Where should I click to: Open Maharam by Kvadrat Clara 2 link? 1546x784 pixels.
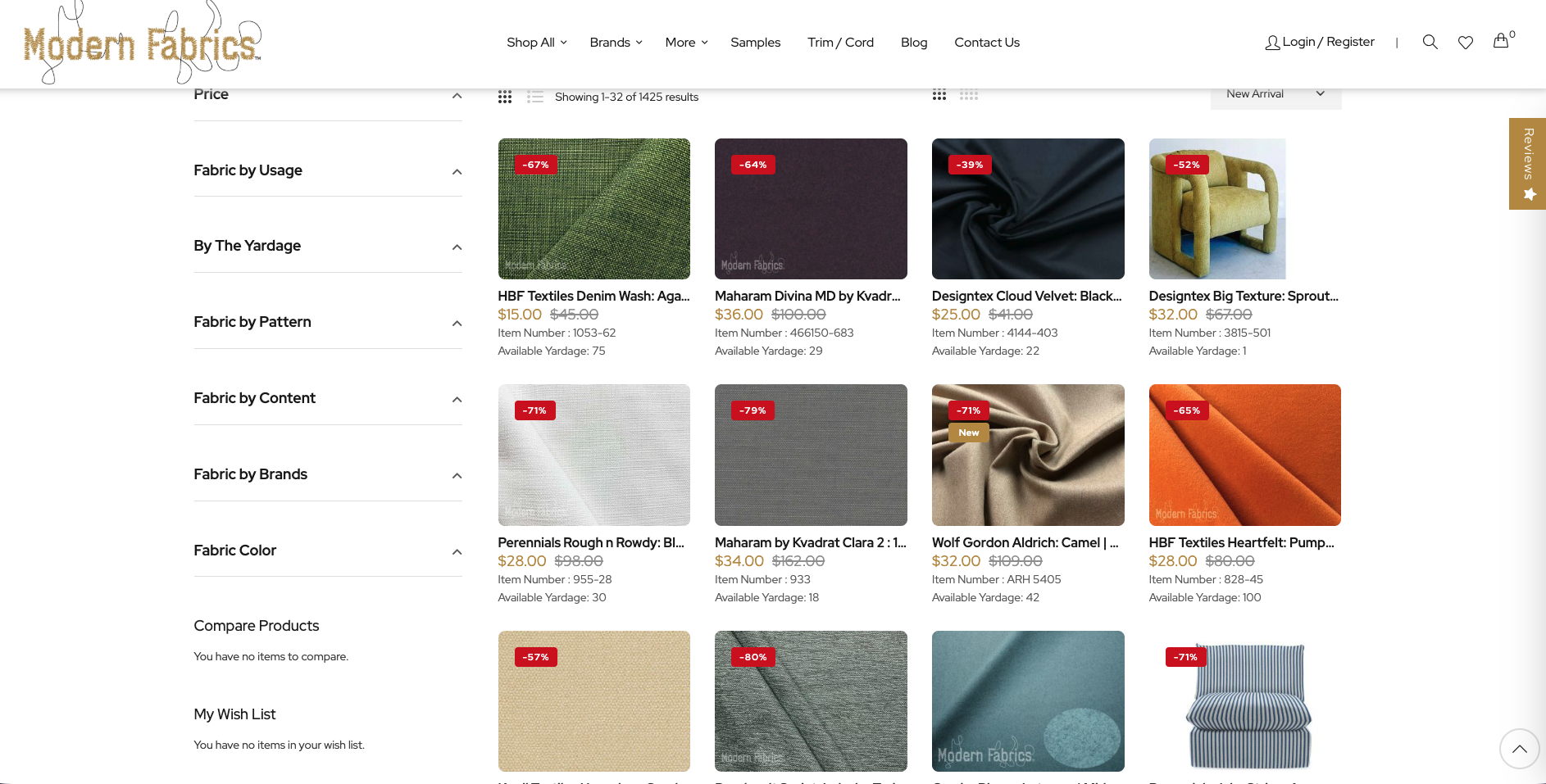[811, 542]
